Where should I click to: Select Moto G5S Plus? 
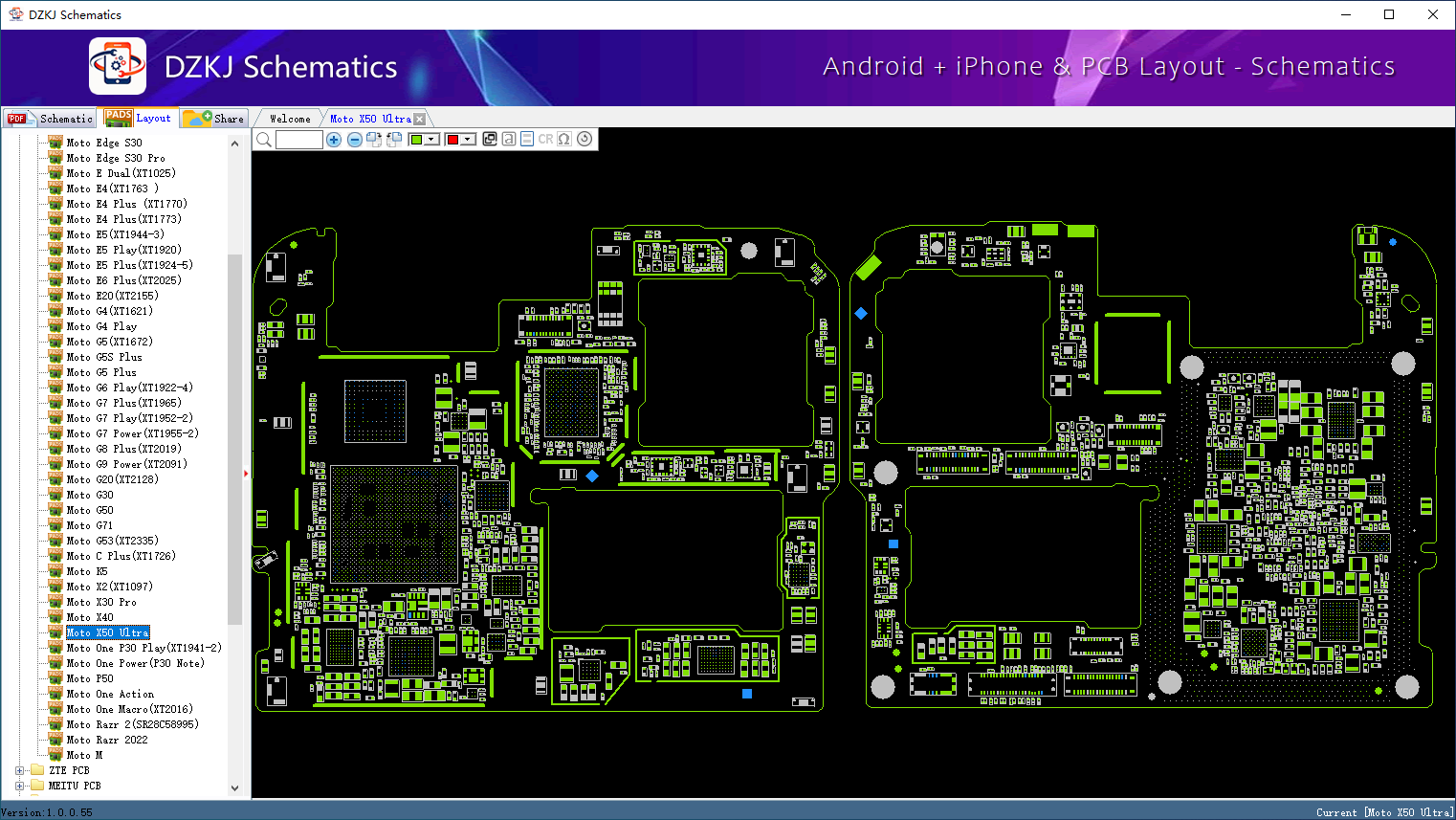point(104,357)
